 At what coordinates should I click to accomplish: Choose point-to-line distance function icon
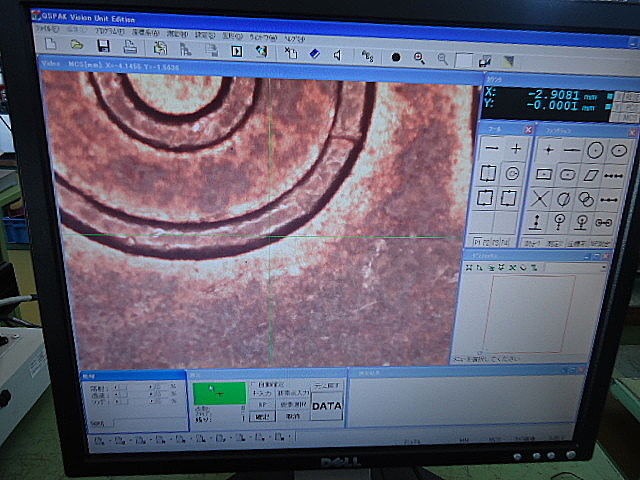click(535, 222)
